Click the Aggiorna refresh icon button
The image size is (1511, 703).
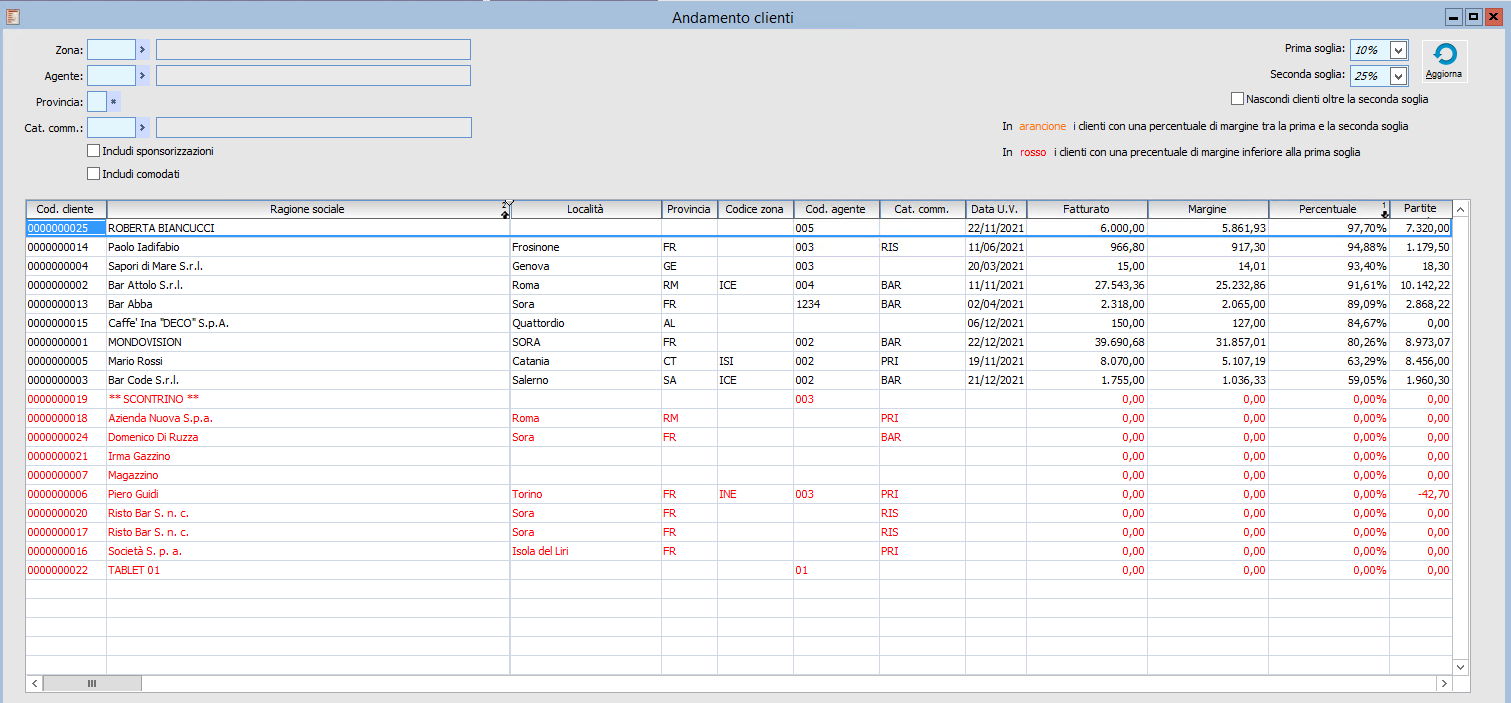(x=1444, y=61)
